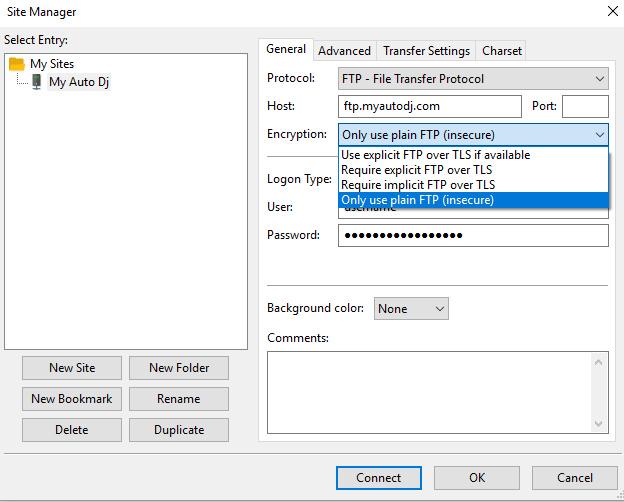624x502 pixels.
Task: Click the Connect button
Action: tap(379, 478)
